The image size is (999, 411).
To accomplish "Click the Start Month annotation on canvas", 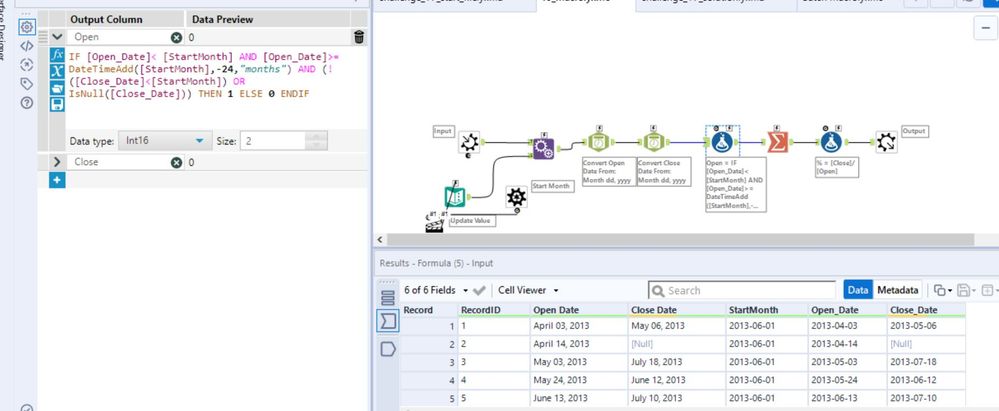I will [x=552, y=186].
